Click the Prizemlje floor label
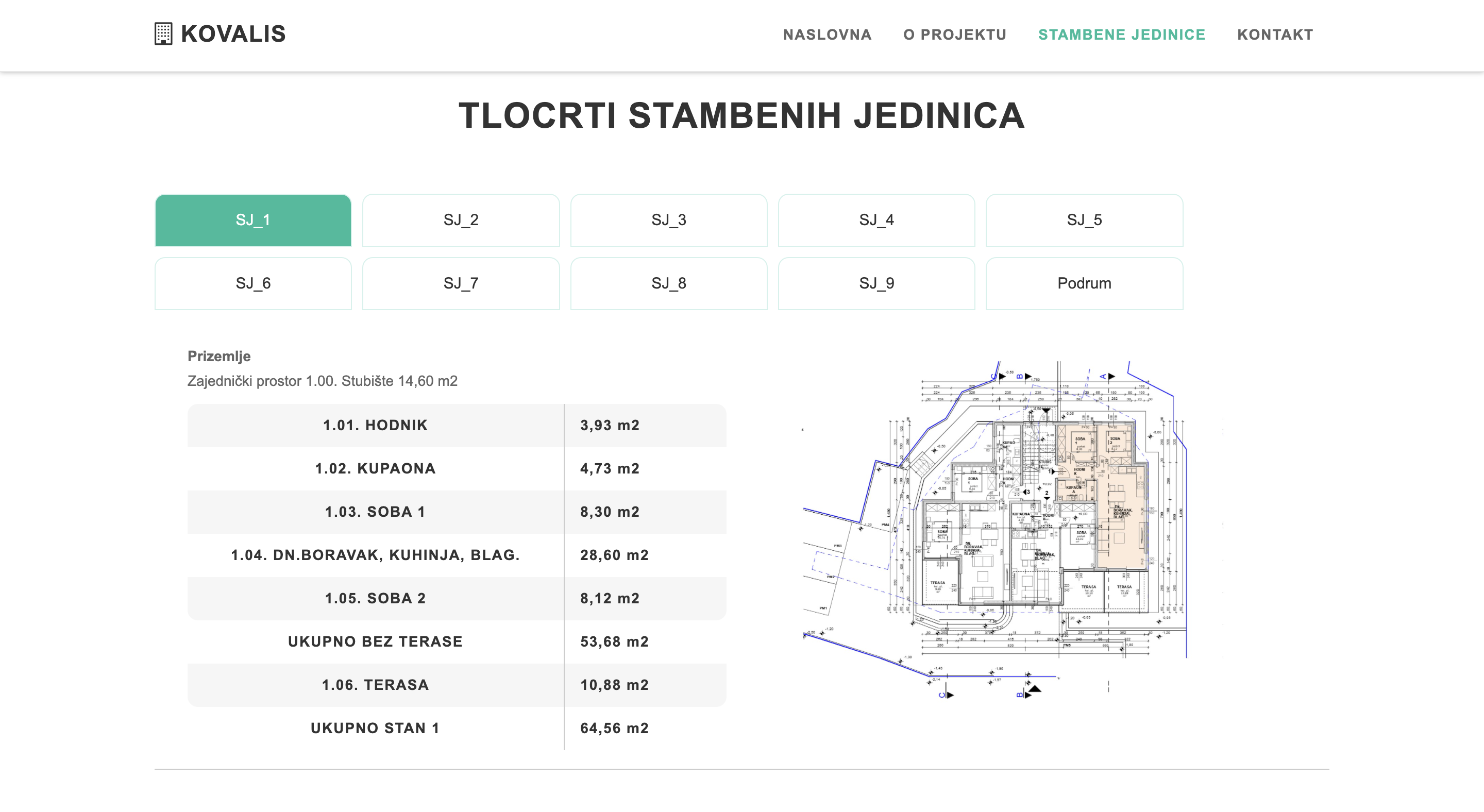Screen dimensions: 1484x812 pos(219,356)
